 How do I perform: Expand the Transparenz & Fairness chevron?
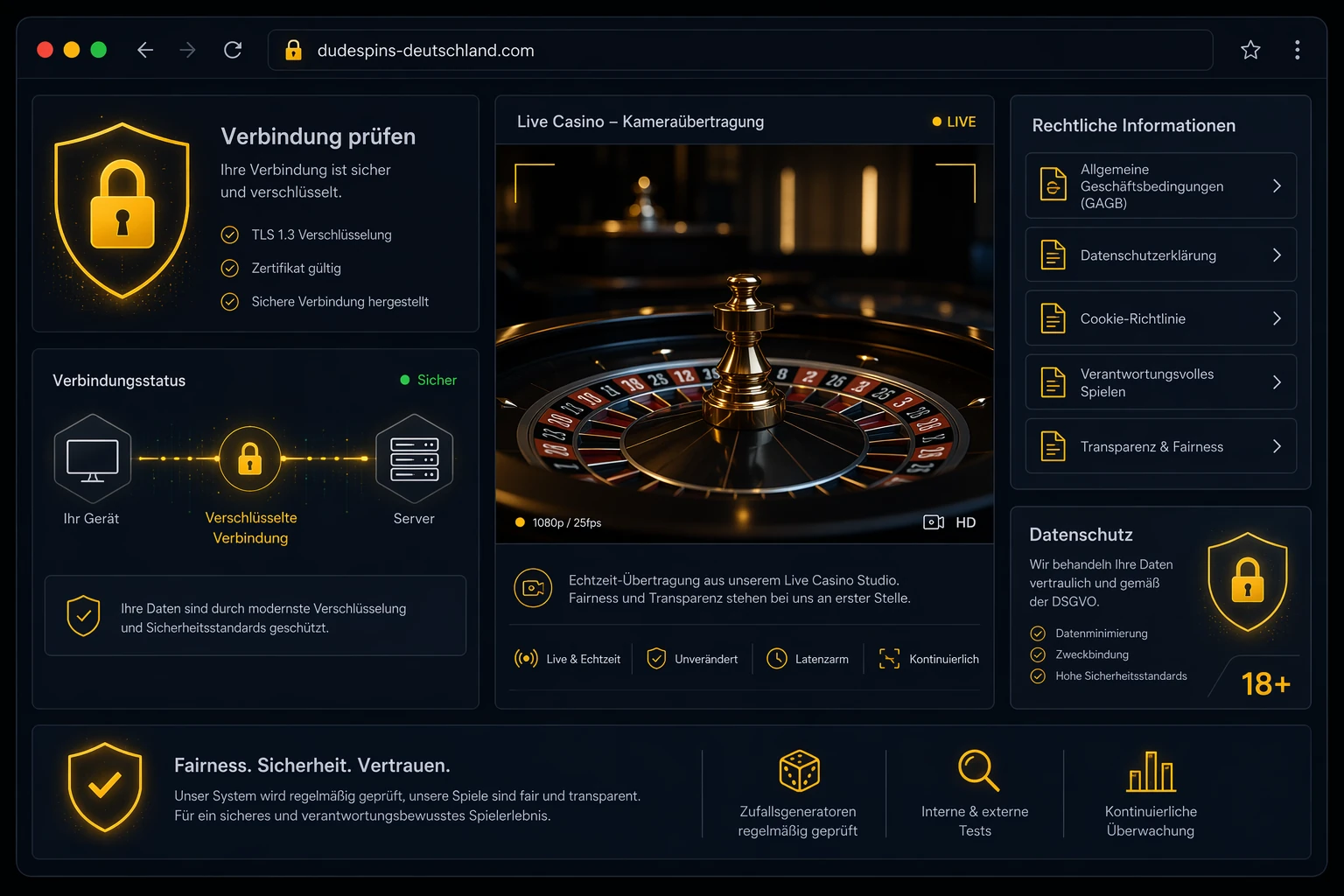[1277, 446]
